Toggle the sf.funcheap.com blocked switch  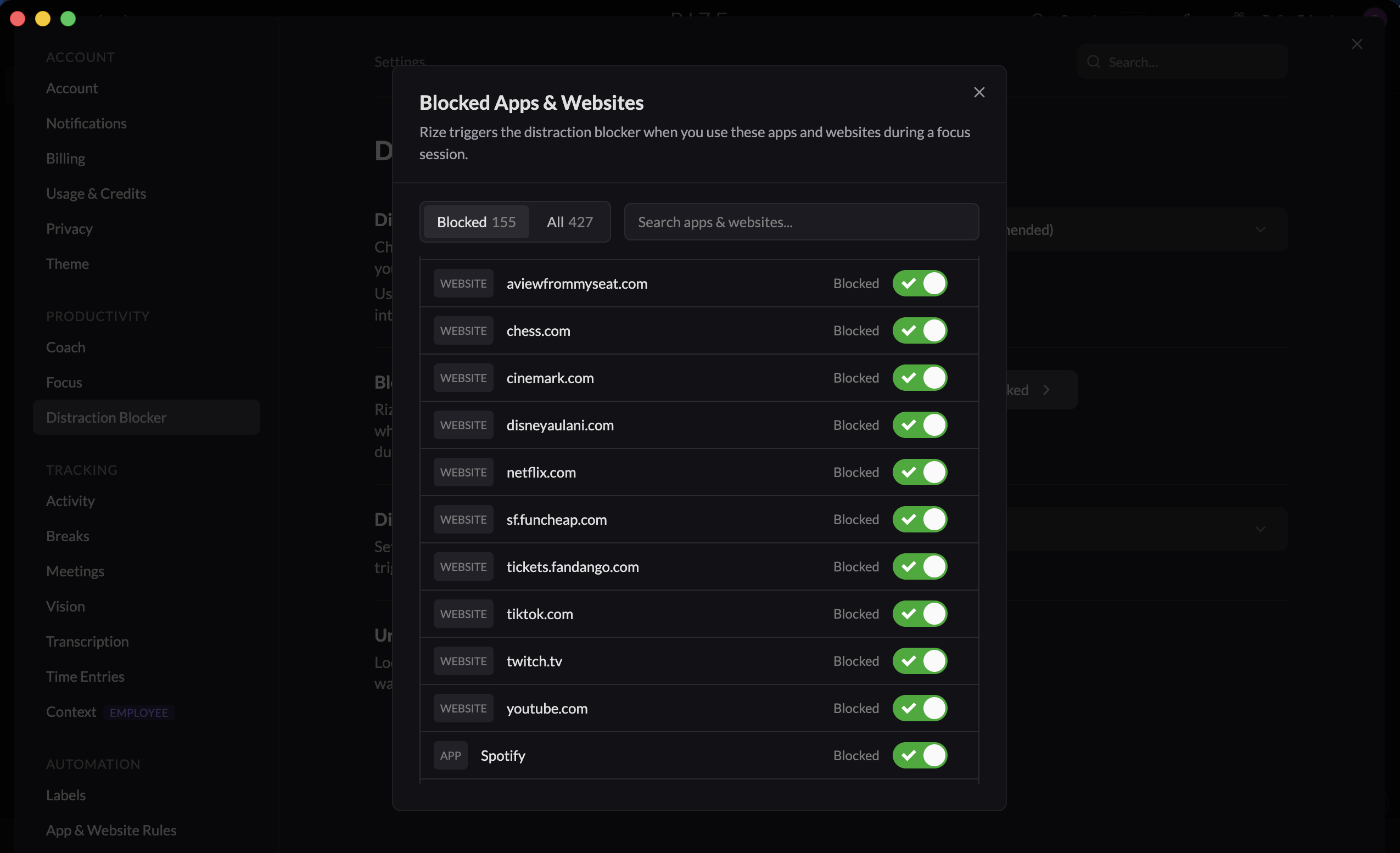(919, 519)
